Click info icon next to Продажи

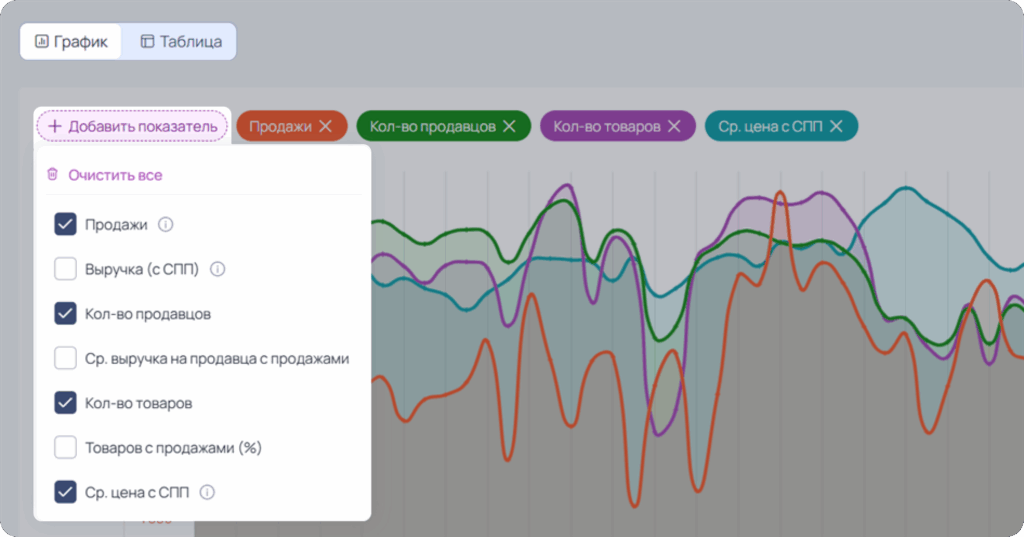coord(166,225)
